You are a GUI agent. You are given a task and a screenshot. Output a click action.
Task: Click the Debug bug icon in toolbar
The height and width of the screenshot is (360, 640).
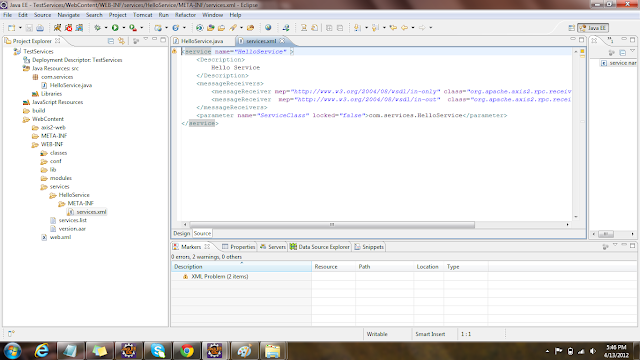(98, 28)
